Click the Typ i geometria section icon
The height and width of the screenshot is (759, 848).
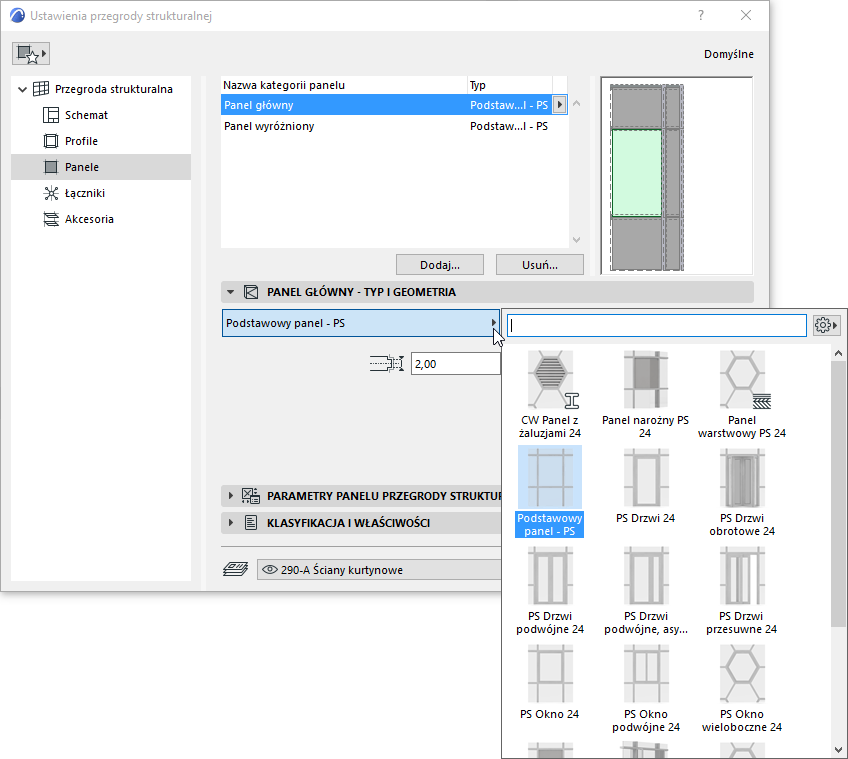(x=251, y=292)
